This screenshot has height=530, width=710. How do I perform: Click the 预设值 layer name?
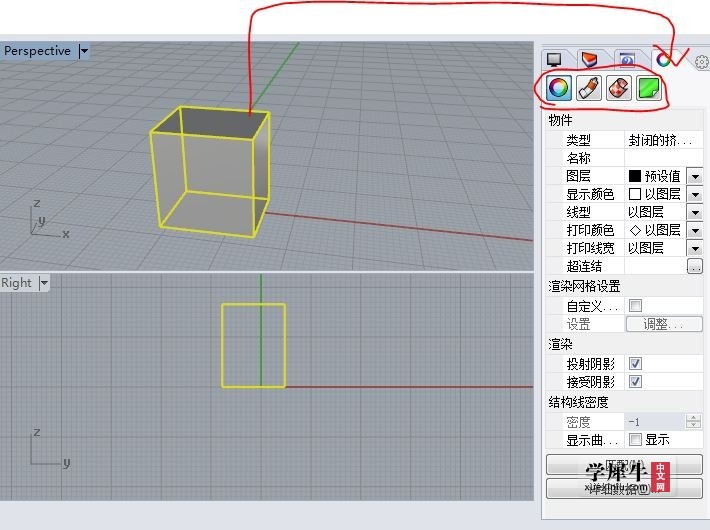662,176
